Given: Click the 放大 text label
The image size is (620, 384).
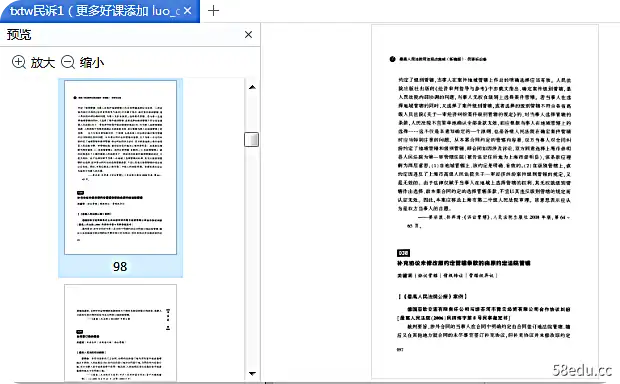Looking at the screenshot, I should (43, 62).
